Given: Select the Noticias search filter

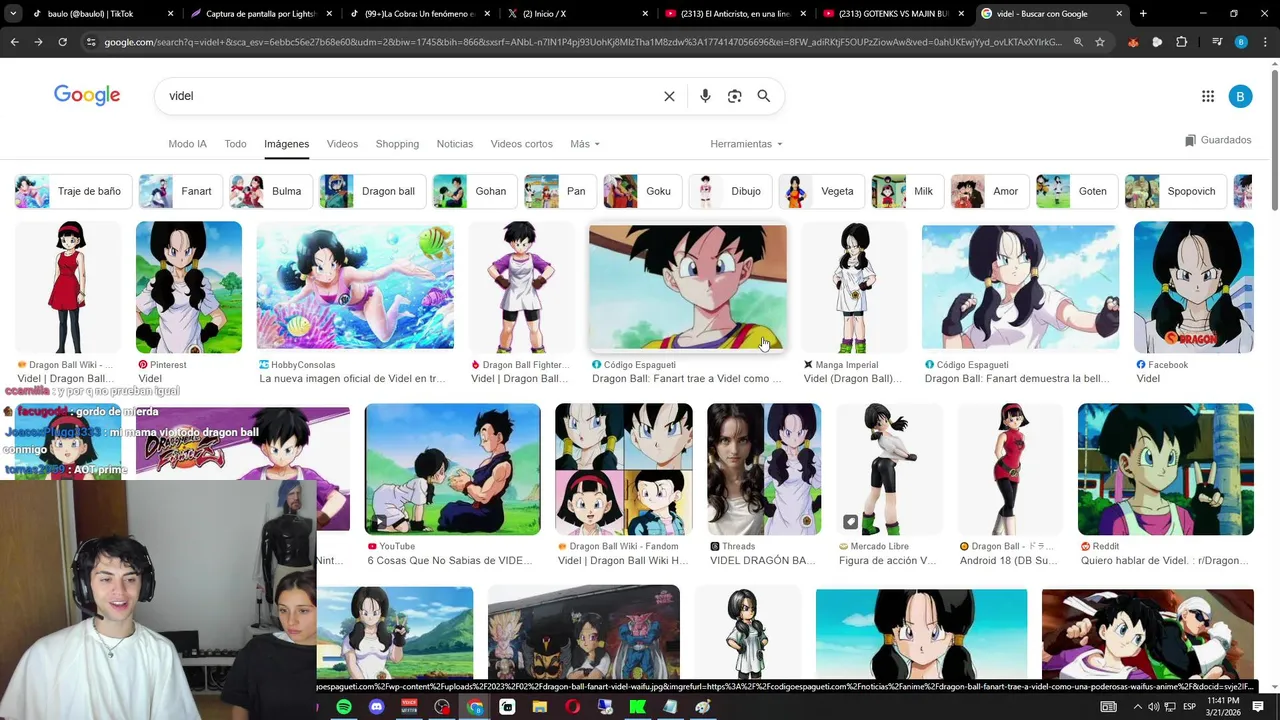Looking at the screenshot, I should point(455,144).
